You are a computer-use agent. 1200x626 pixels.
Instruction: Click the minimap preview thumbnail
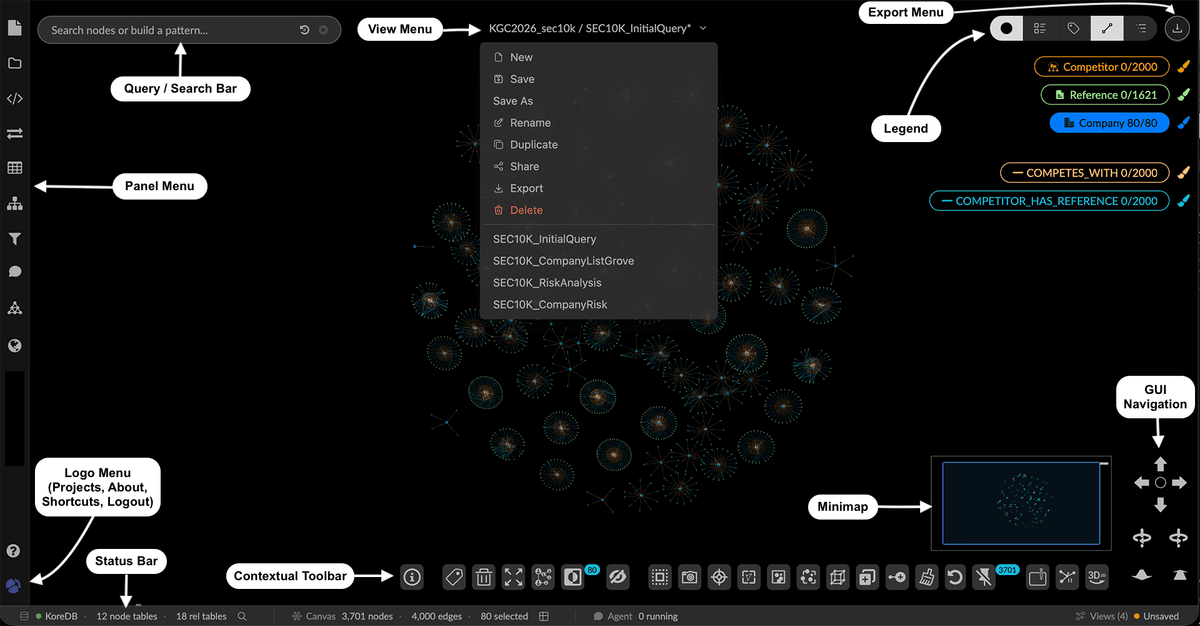[x=1020, y=503]
